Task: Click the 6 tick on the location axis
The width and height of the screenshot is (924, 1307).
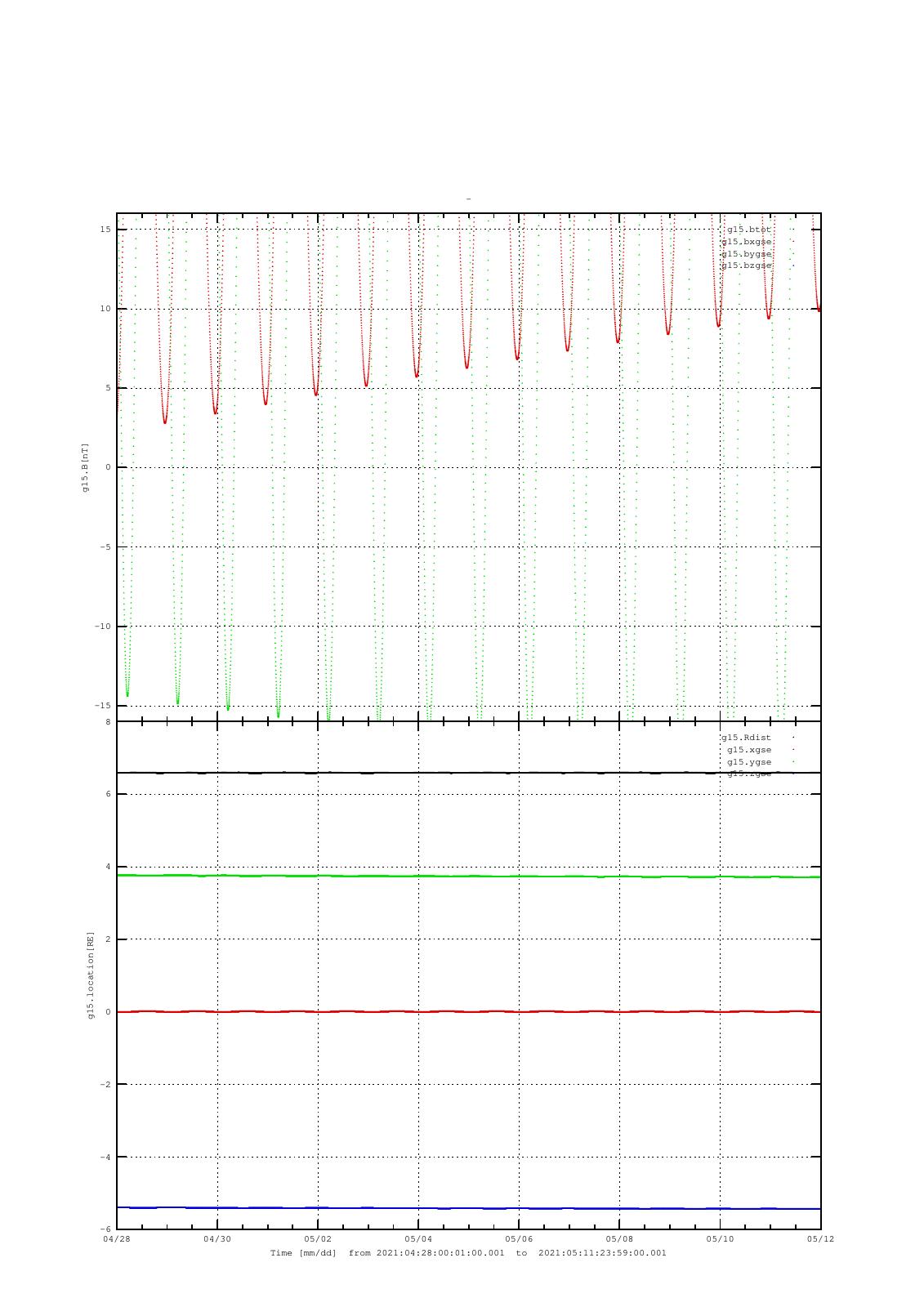Action: coord(108,794)
